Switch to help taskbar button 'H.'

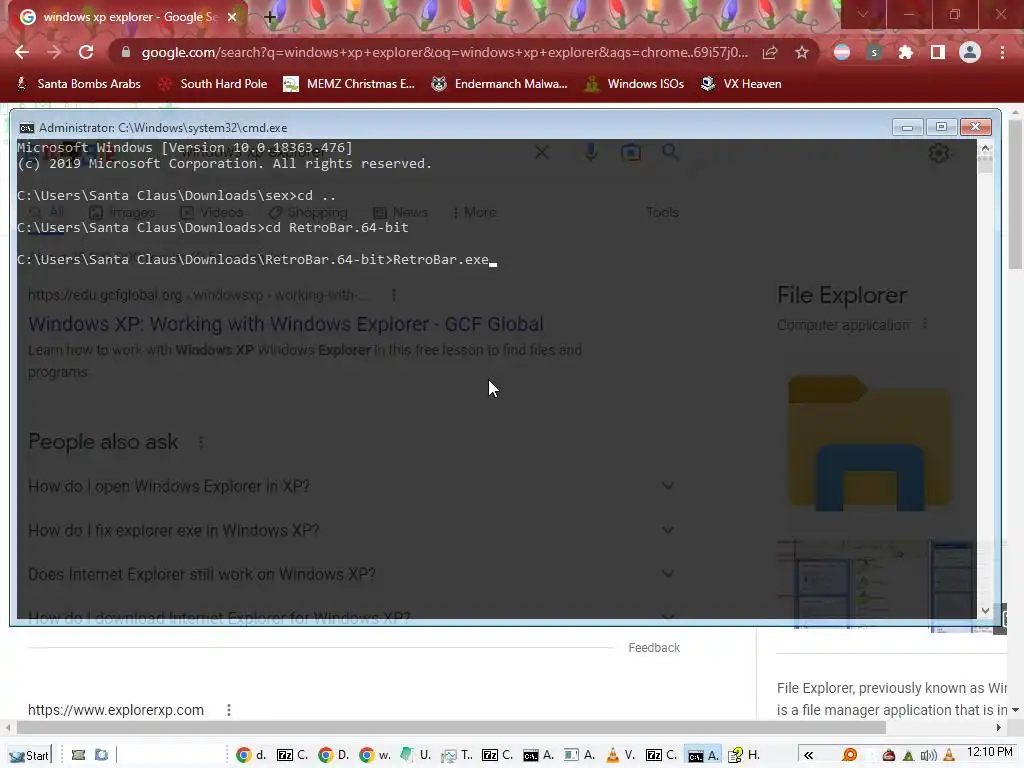click(744, 755)
